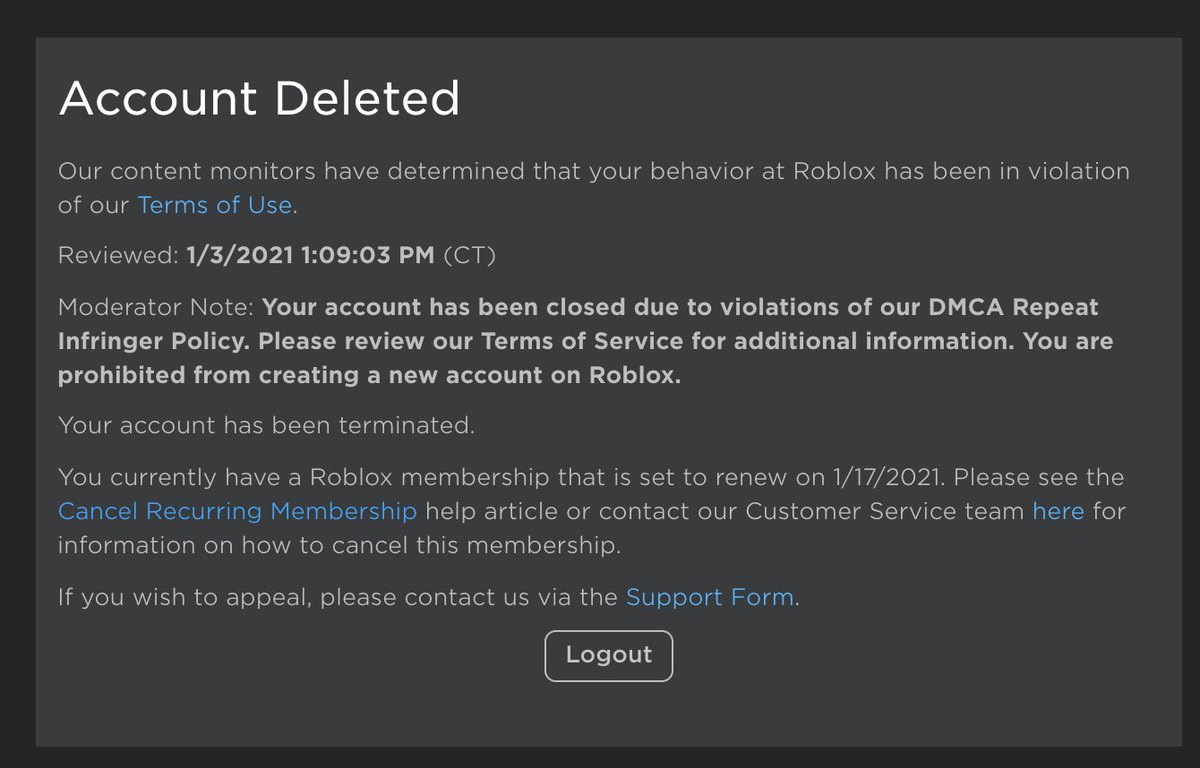Open the Terms of Use link
The height and width of the screenshot is (768, 1200).
(215, 205)
